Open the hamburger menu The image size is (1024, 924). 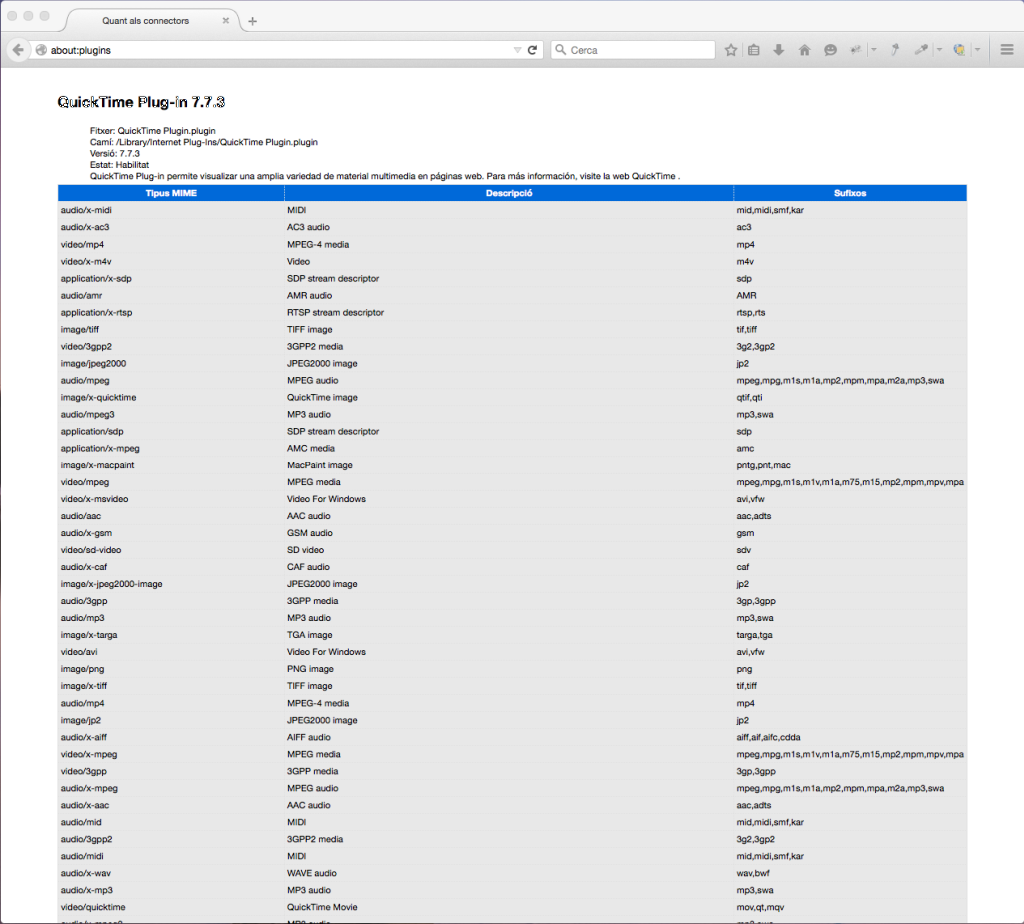1006,50
